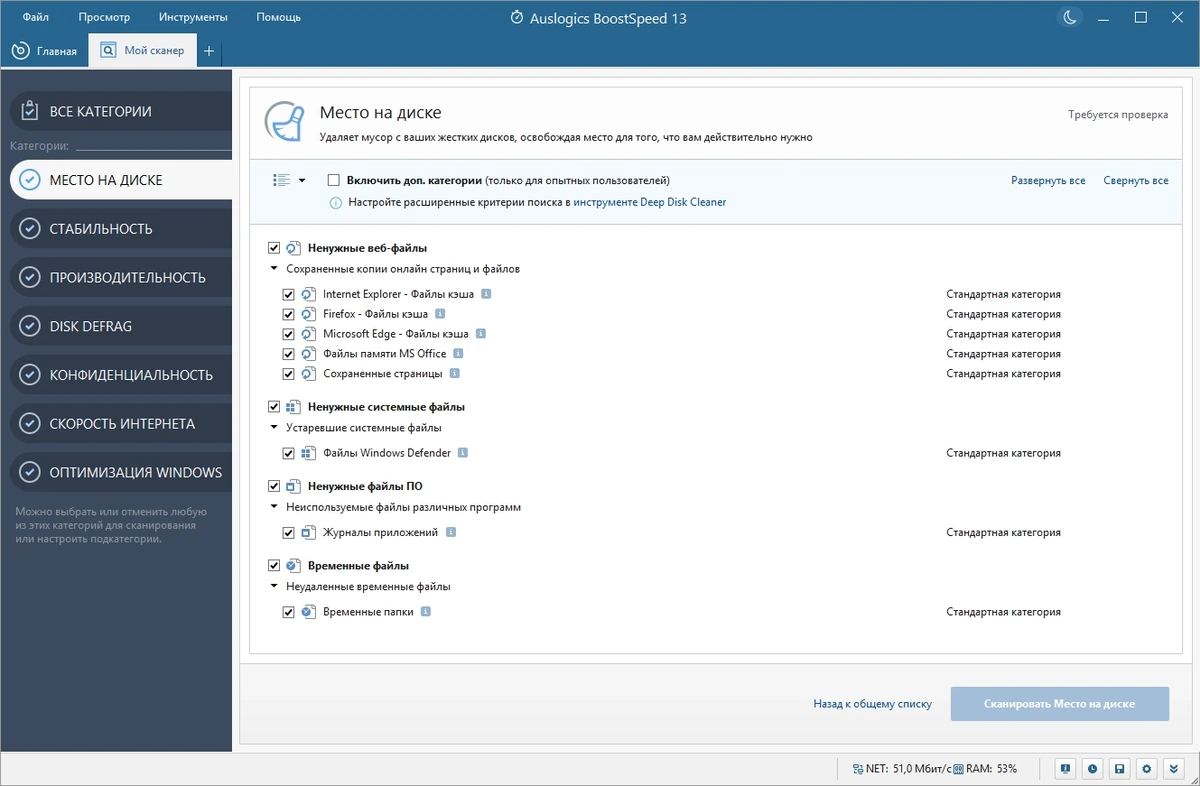Click Развернуть все link
The width and height of the screenshot is (1200, 786).
click(x=1048, y=181)
